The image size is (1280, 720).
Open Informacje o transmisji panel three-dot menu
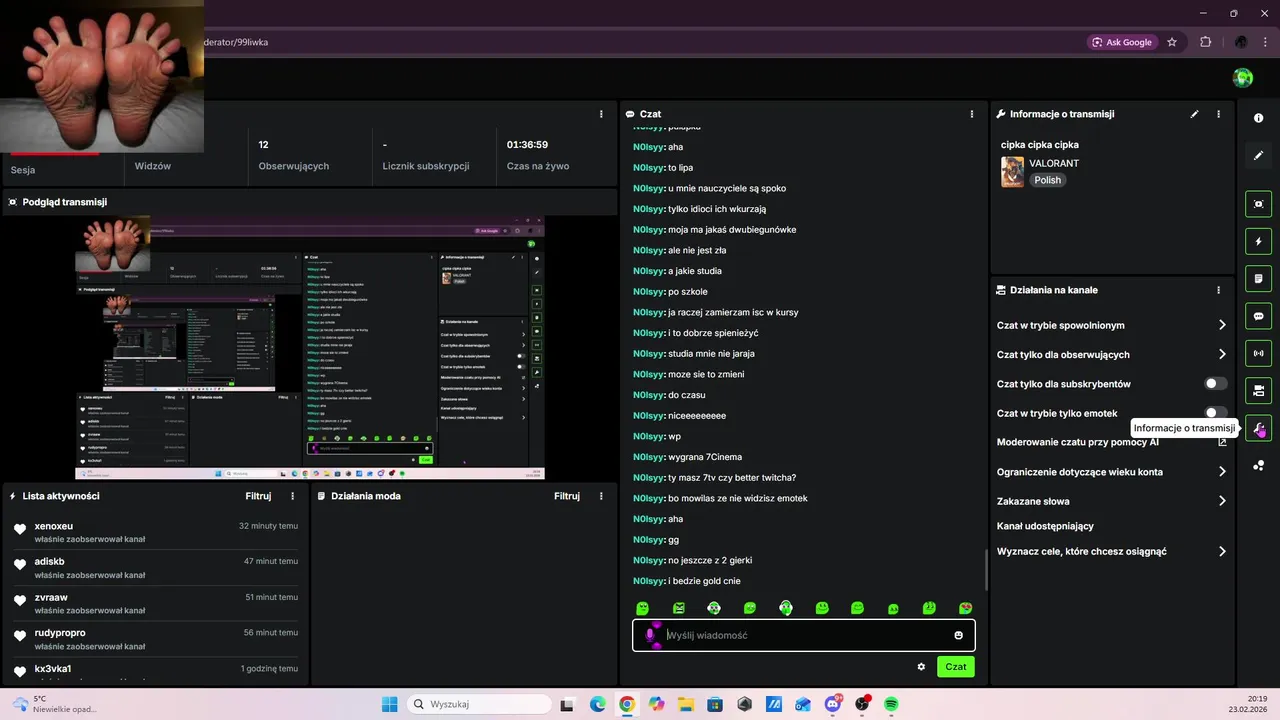(x=1218, y=114)
